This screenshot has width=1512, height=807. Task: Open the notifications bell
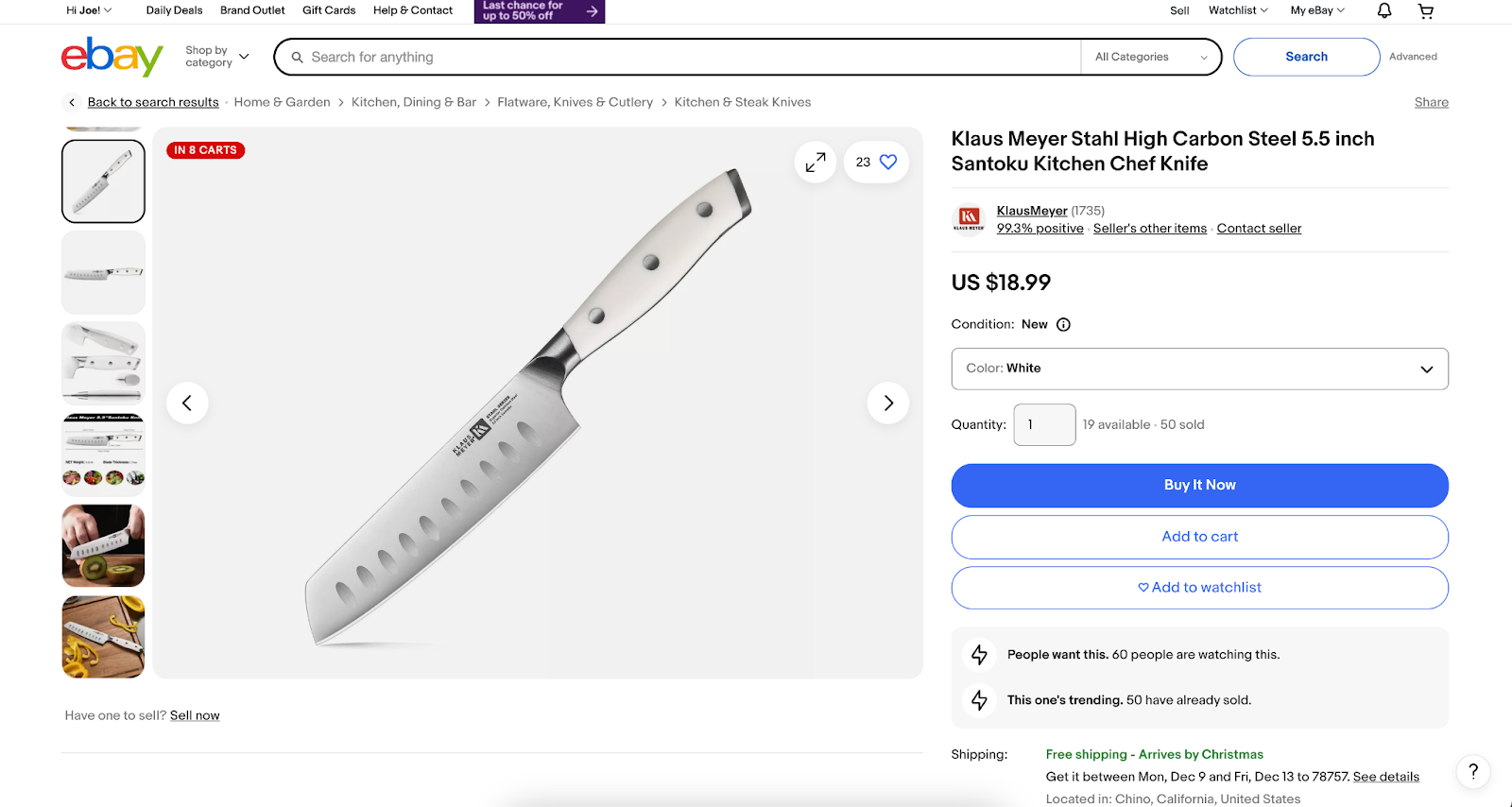(1383, 10)
